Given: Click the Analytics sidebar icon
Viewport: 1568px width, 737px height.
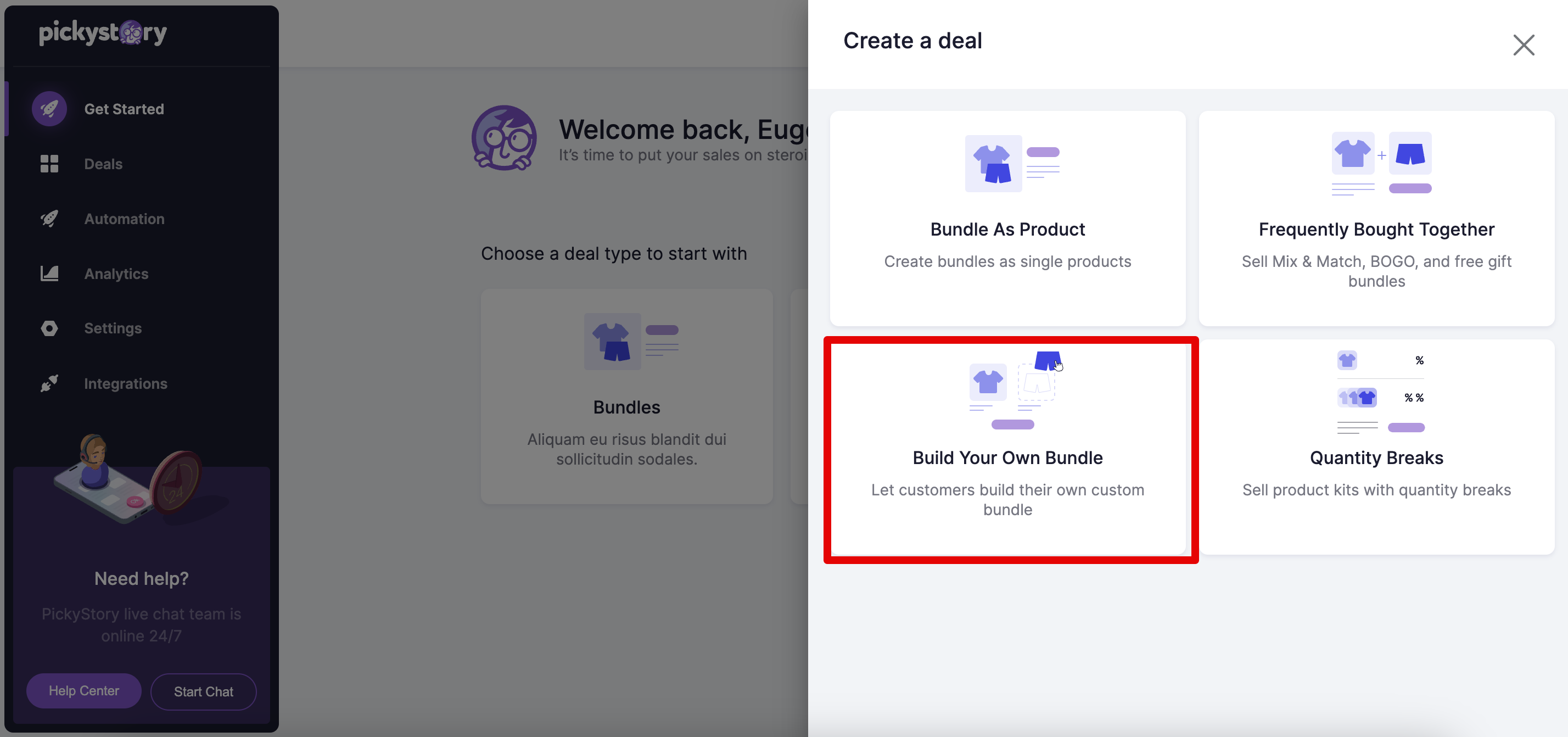Looking at the screenshot, I should [x=49, y=273].
